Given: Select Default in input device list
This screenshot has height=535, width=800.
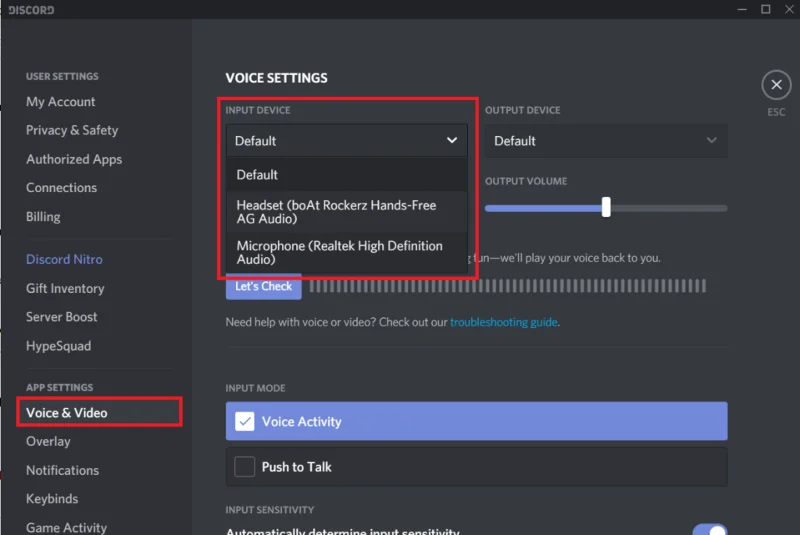Looking at the screenshot, I should [347, 174].
